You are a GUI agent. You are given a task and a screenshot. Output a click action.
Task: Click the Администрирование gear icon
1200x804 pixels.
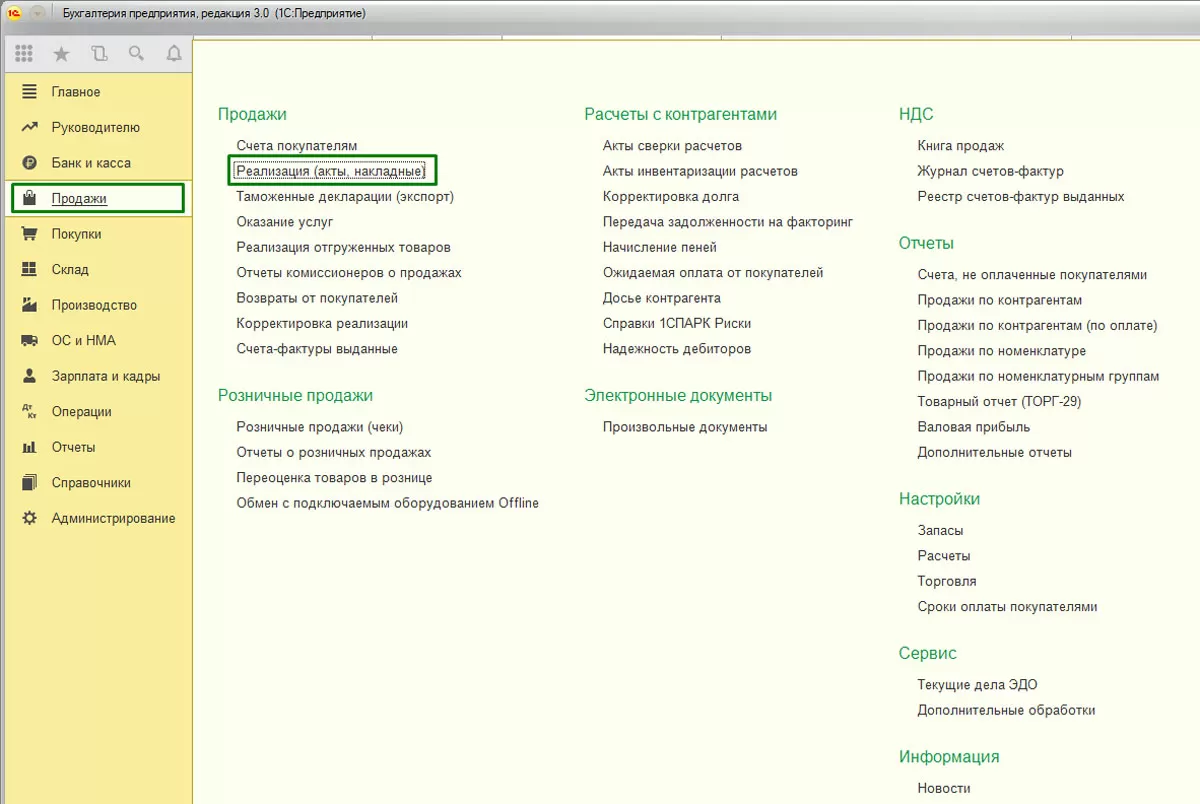tap(30, 518)
